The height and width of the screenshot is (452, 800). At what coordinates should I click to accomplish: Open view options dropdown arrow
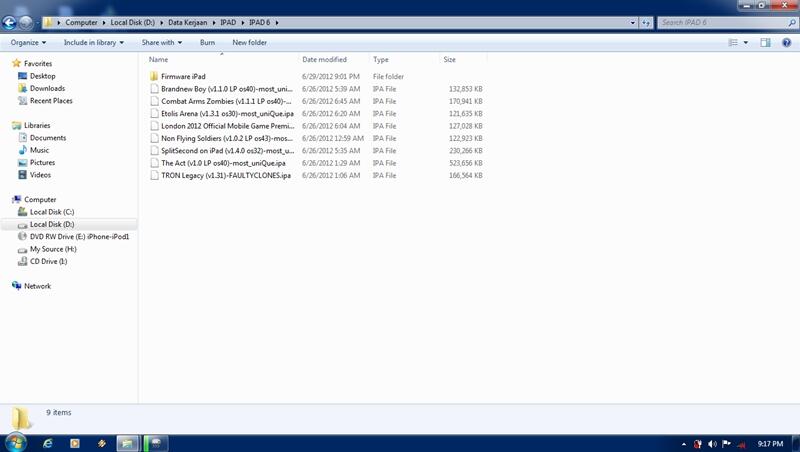(x=746, y=42)
